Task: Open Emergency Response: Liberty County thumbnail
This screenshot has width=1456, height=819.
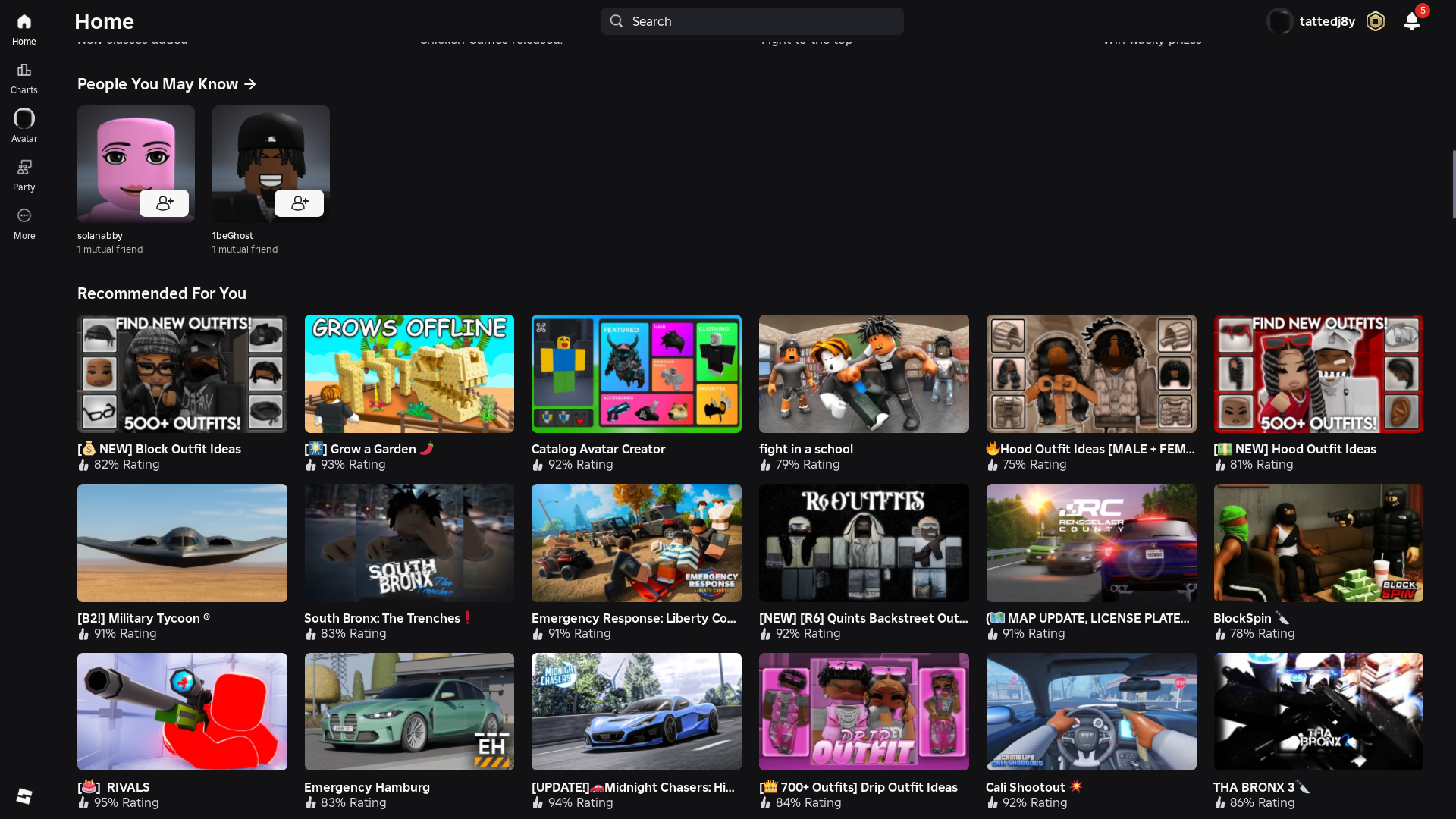Action: pos(636,543)
